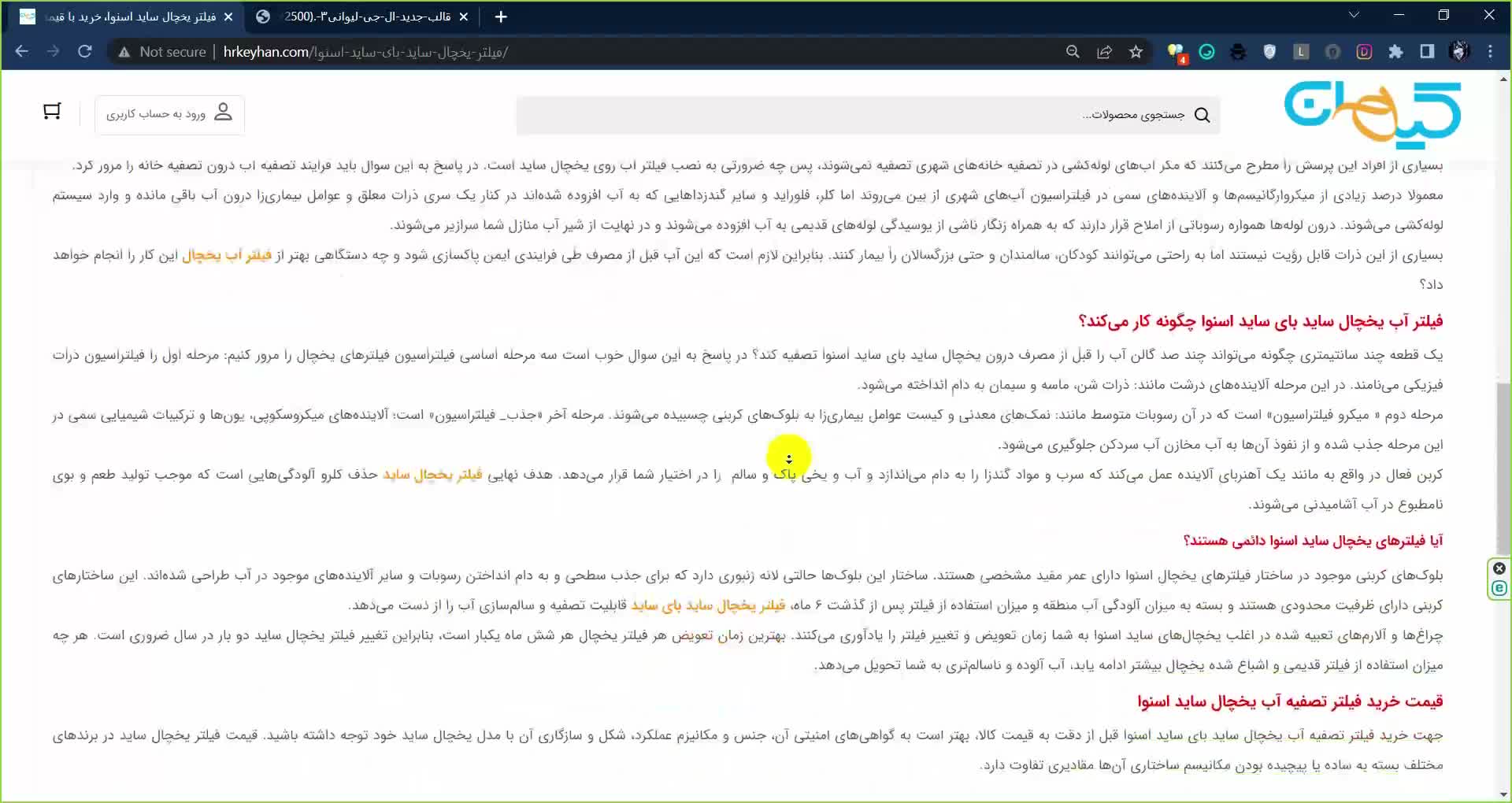Go back to the previous page
1512x803 pixels.
coord(22,52)
